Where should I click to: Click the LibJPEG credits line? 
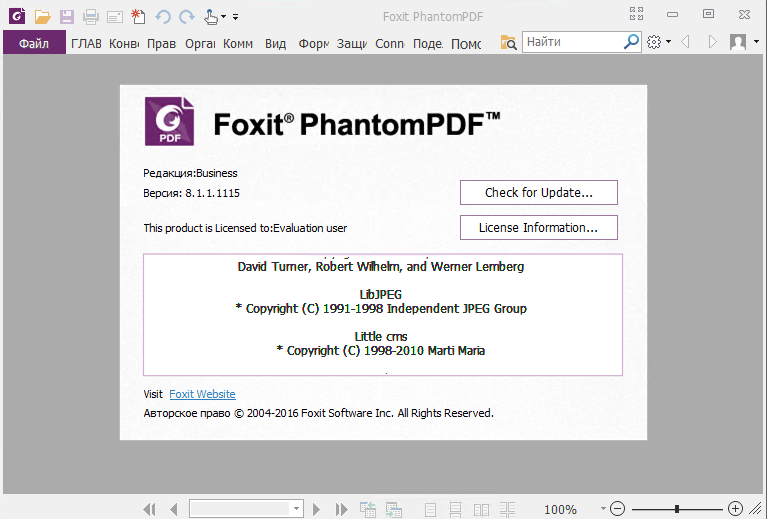[381, 294]
